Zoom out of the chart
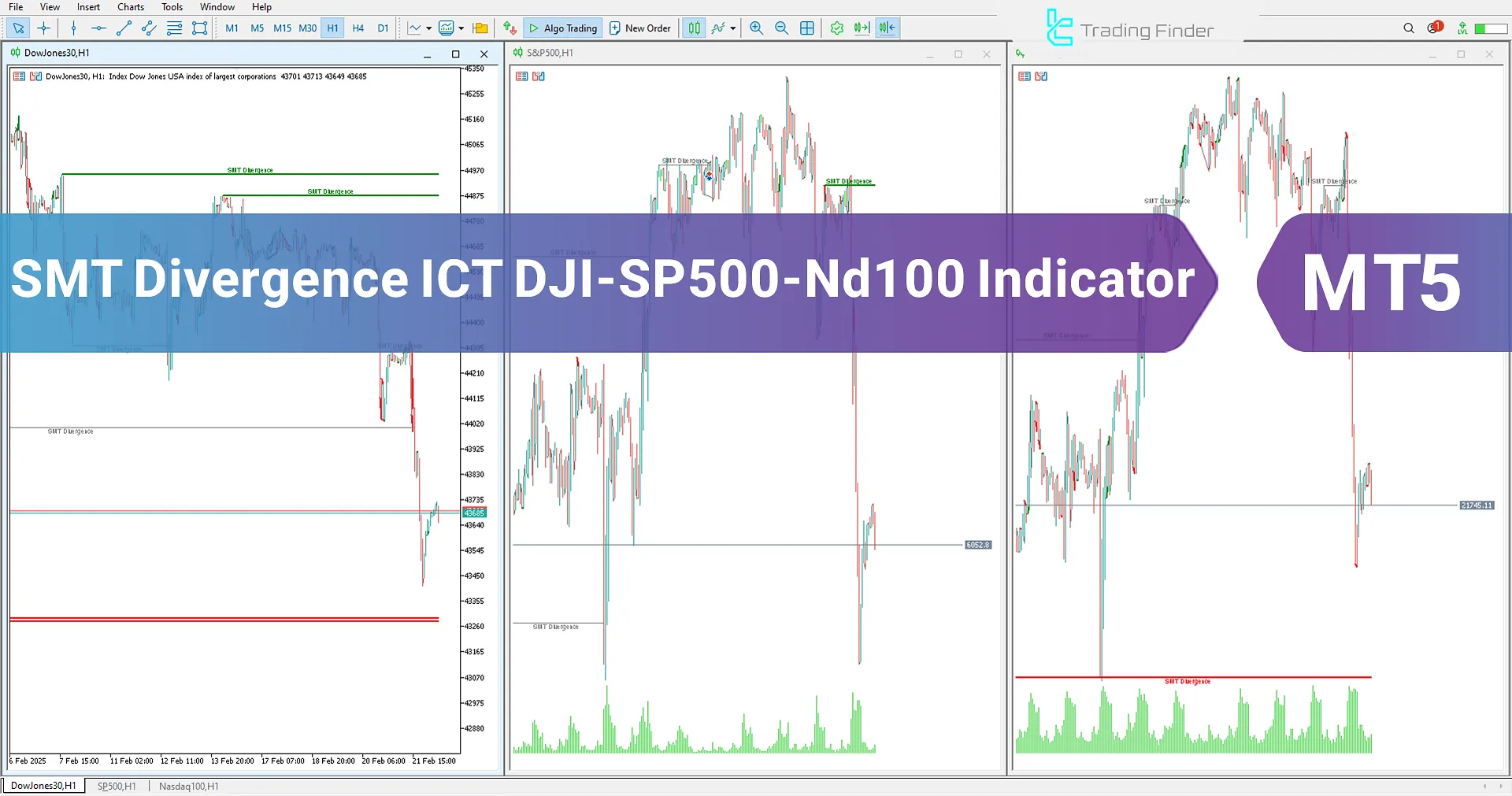Viewport: 1512px width, 796px height. 781,28
